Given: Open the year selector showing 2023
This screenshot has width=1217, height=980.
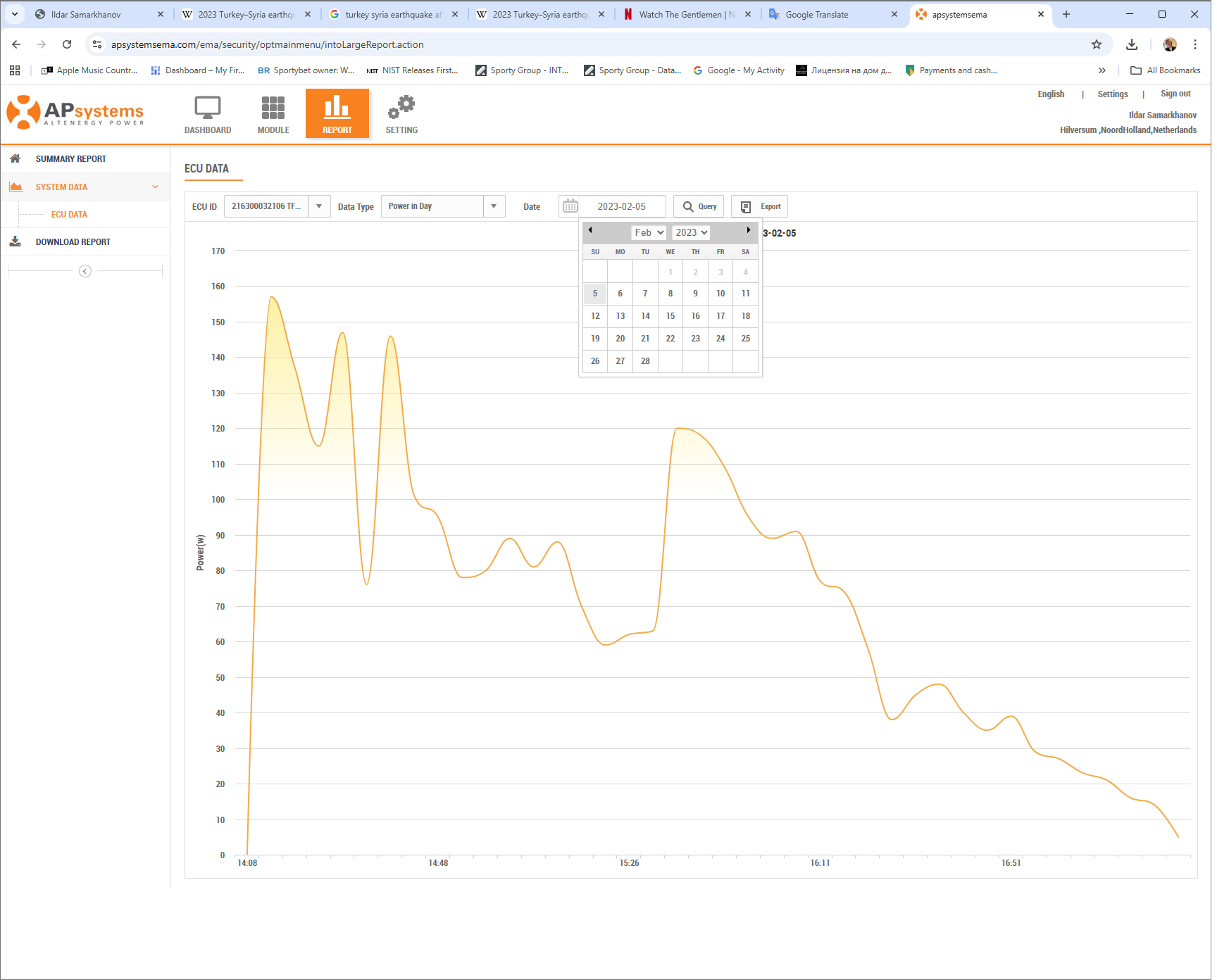Looking at the screenshot, I should (x=690, y=232).
